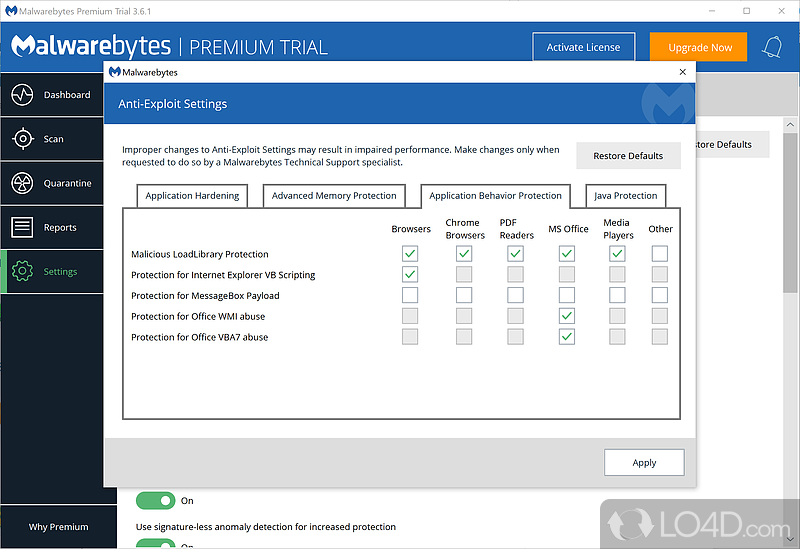Click the Settings gear icon in sidebar
800x549 pixels.
pyautogui.click(x=23, y=272)
